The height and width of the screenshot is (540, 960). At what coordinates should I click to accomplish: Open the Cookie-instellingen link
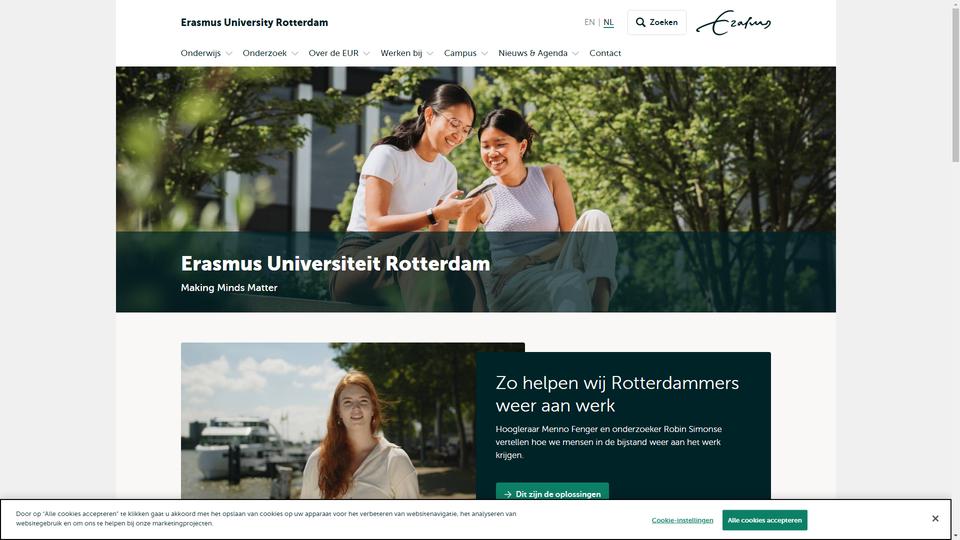(x=682, y=520)
